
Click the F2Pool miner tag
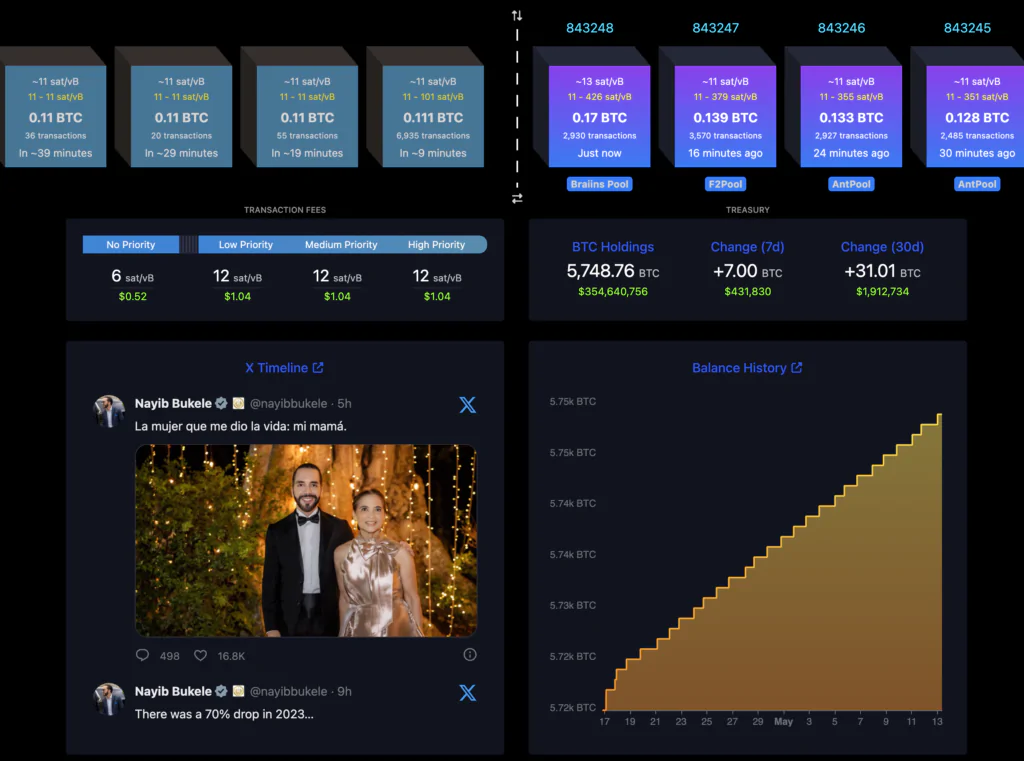point(726,184)
